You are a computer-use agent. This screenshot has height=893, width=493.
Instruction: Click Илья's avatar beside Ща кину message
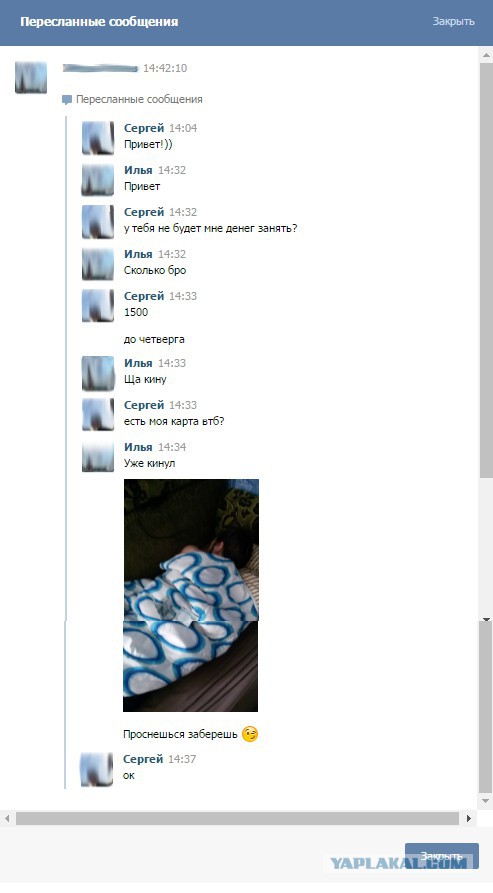98,373
